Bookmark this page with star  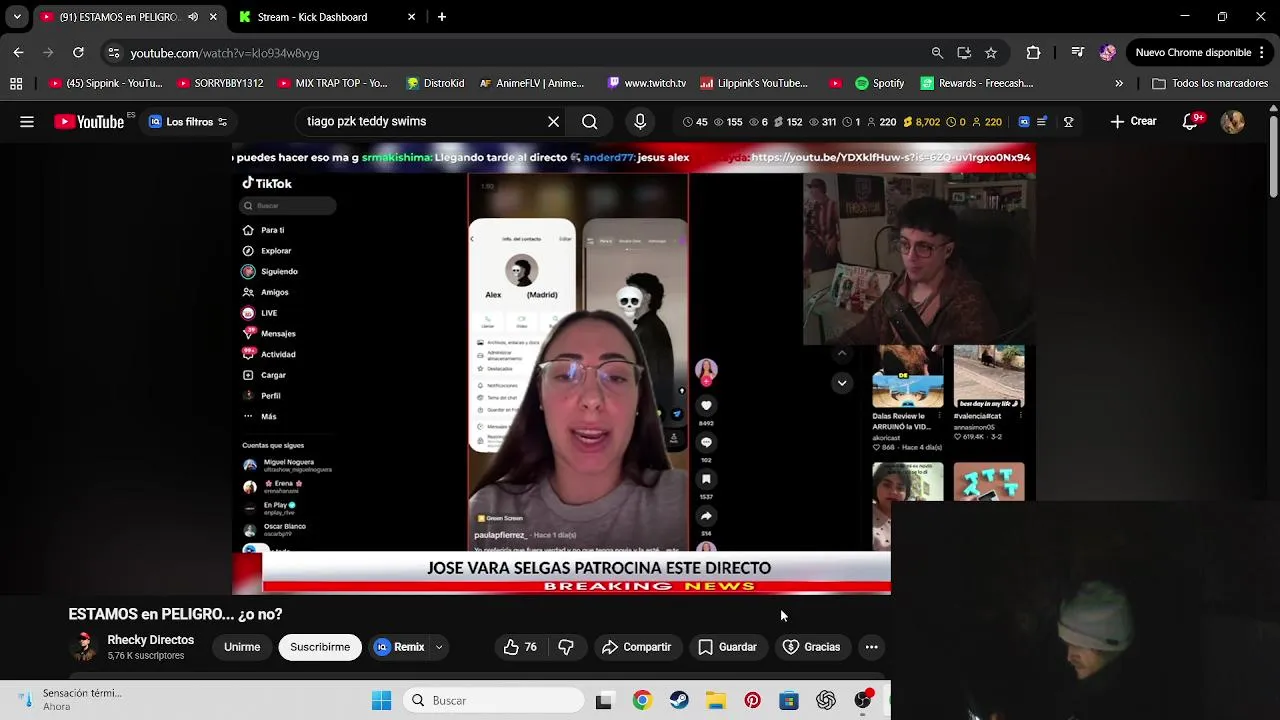[x=991, y=53]
